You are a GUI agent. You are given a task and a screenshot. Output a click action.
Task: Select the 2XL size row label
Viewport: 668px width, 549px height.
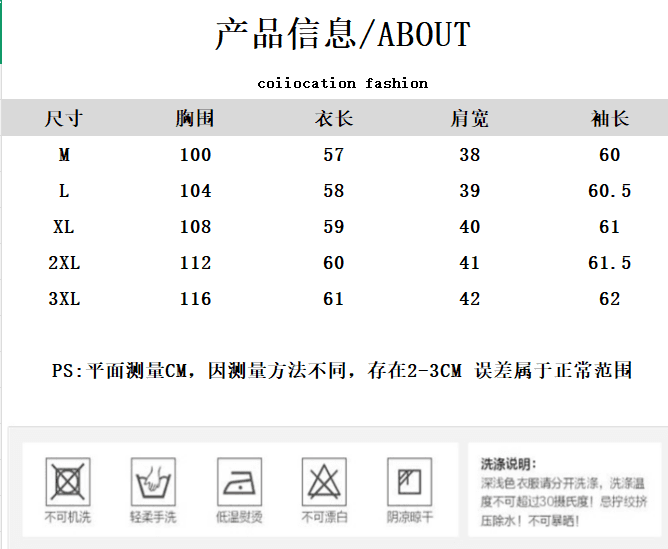coord(64,263)
